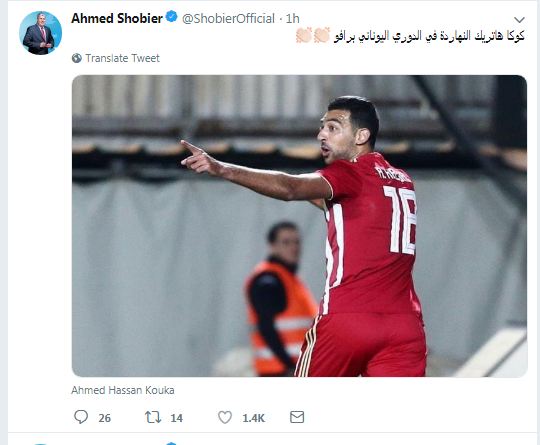
Task: Click the Ahmed Shobier display name
Action: pos(117,18)
